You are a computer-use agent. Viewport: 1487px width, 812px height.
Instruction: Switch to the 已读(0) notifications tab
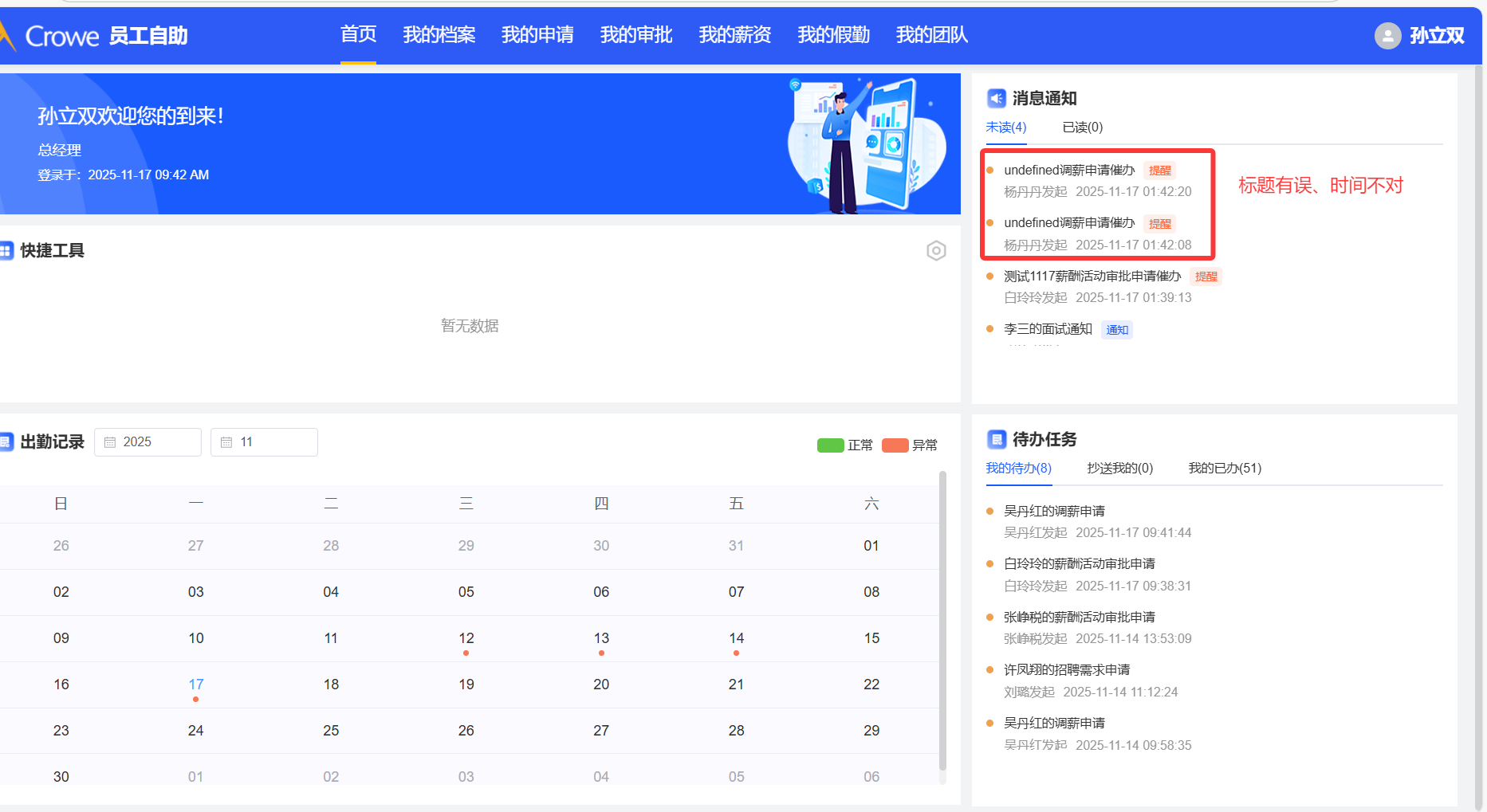(1082, 127)
